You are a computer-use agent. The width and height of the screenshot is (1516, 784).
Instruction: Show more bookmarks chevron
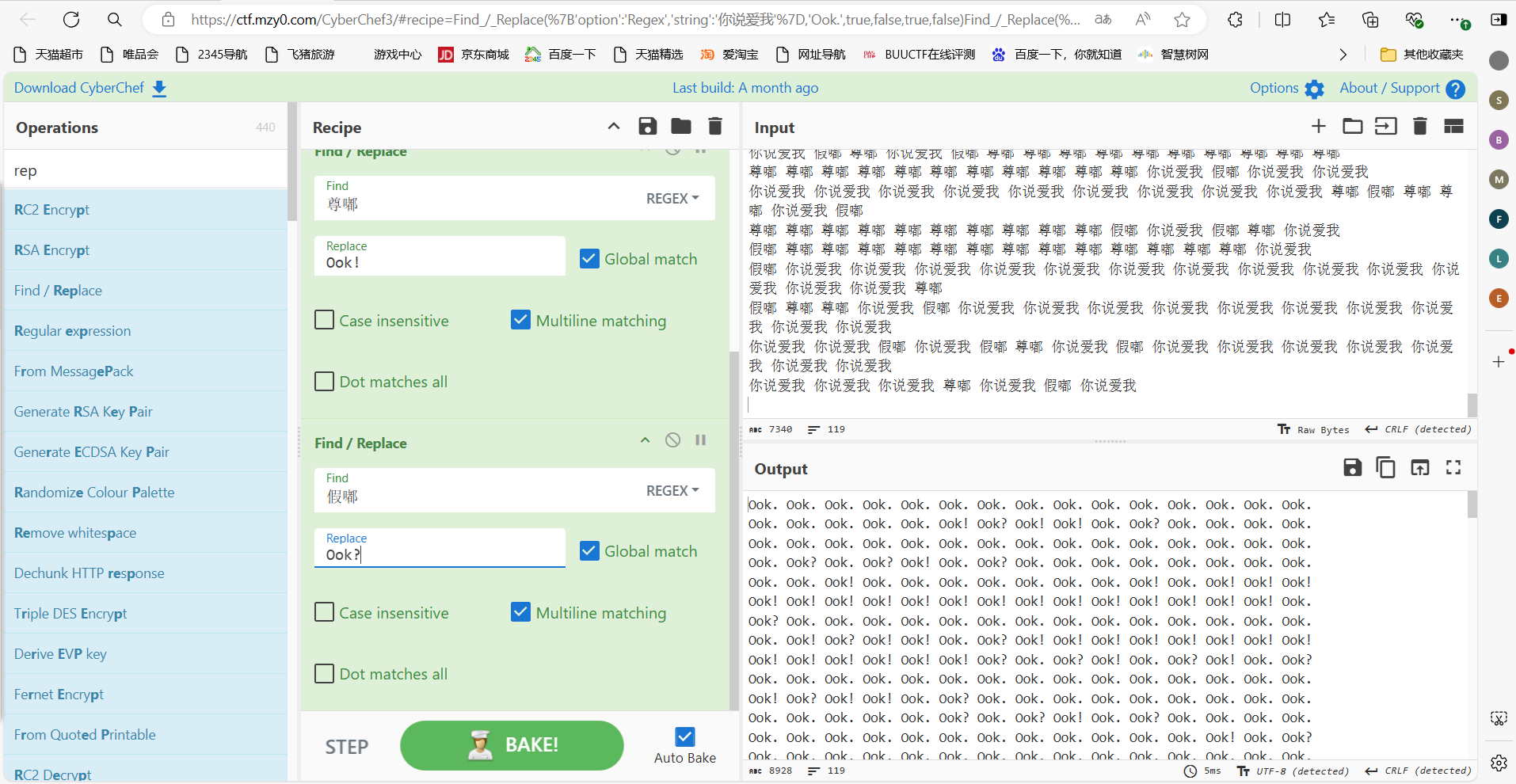tap(1343, 55)
